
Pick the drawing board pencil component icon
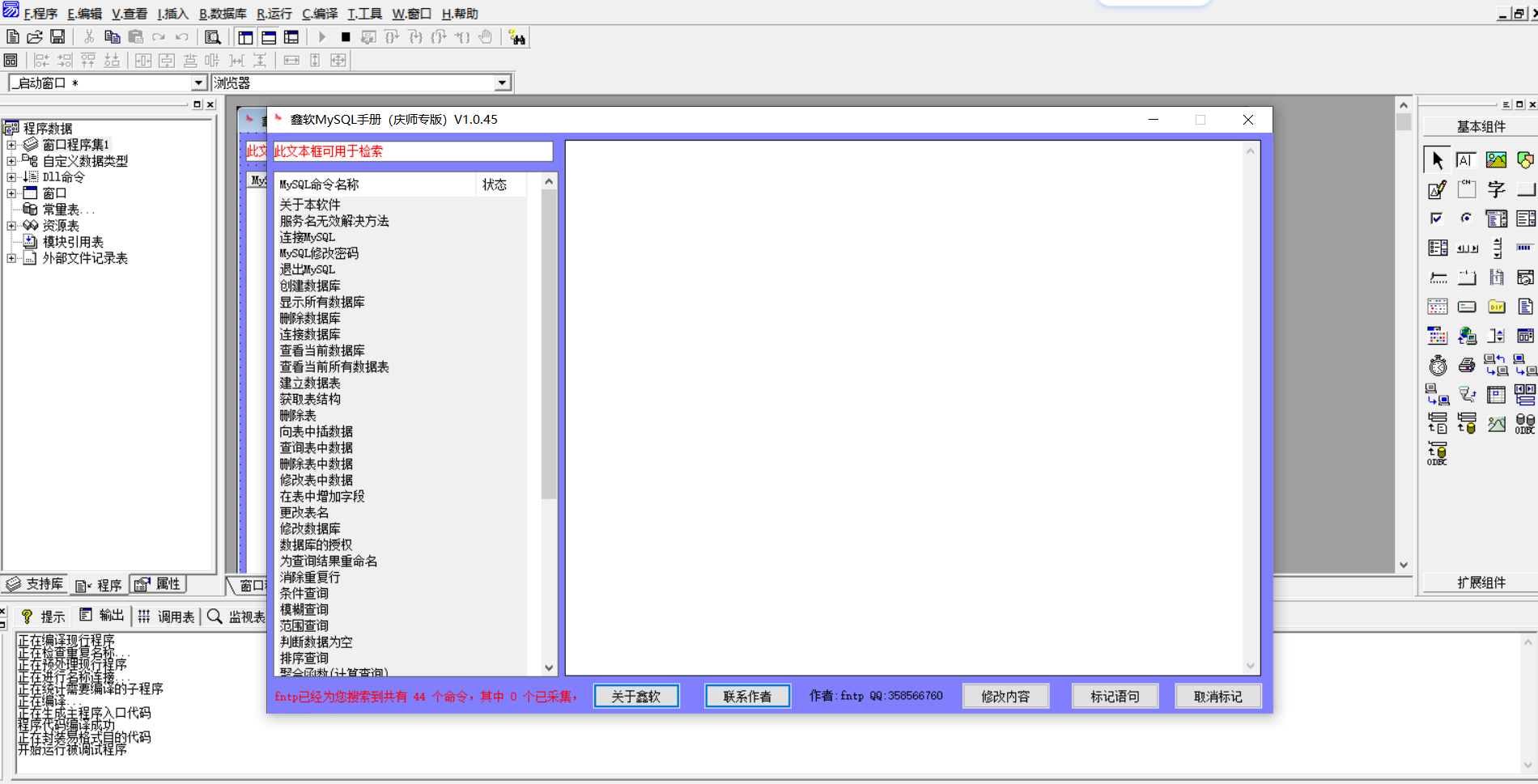pos(1437,189)
